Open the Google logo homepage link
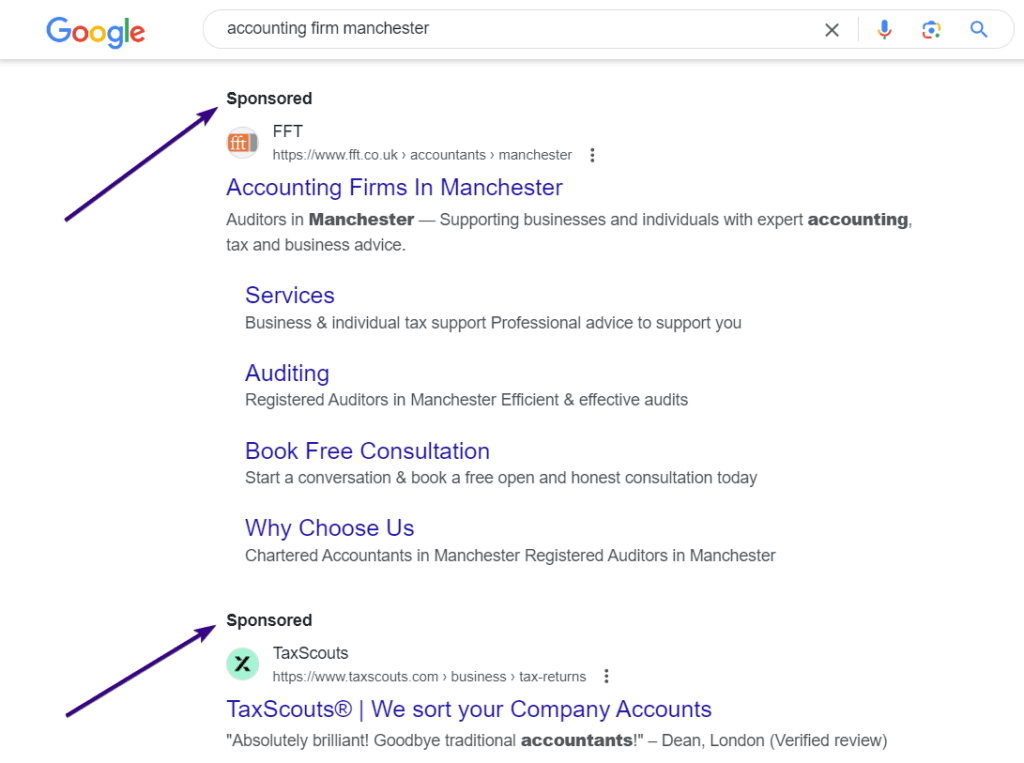1024x763 pixels. tap(95, 31)
